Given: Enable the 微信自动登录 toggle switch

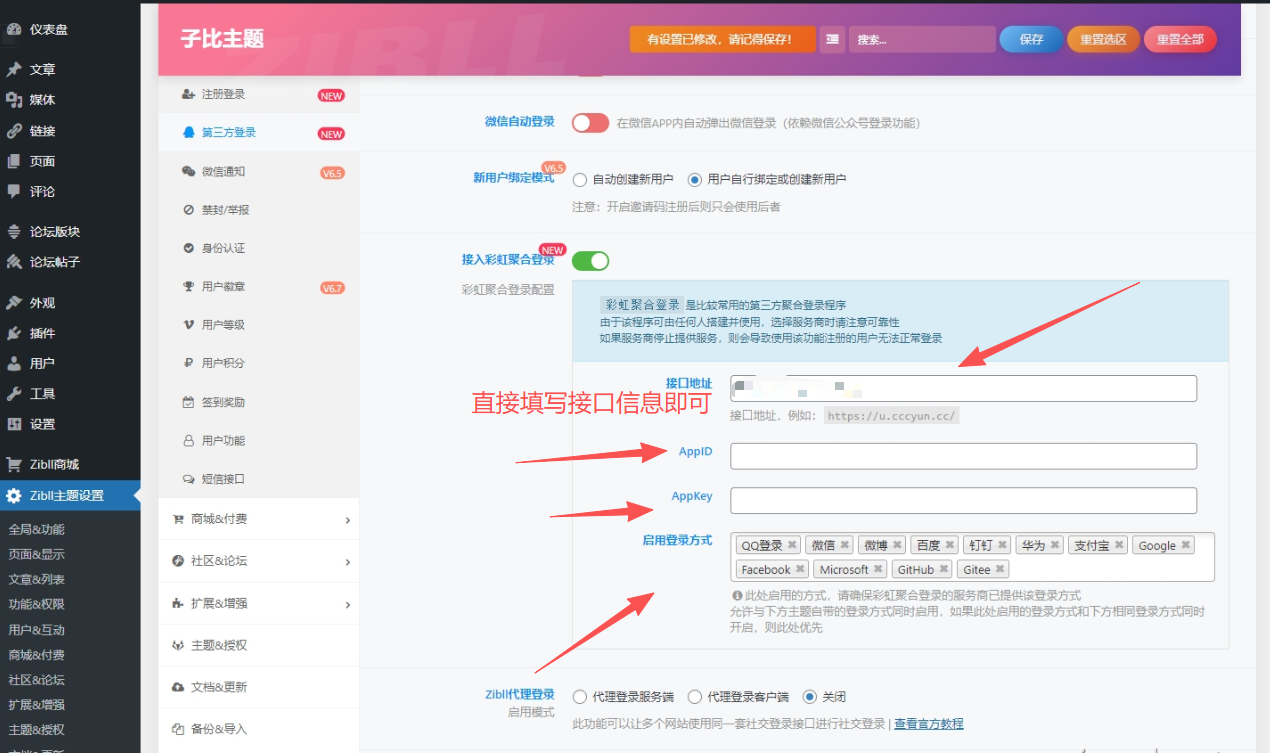Looking at the screenshot, I should coord(590,123).
